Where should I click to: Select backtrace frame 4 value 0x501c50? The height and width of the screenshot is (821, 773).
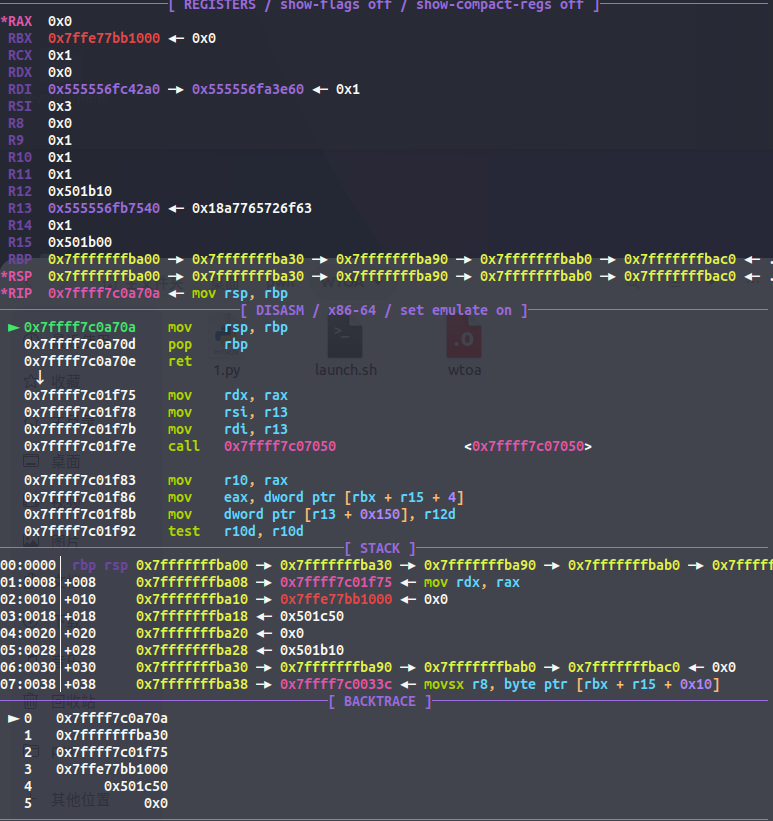pos(136,787)
